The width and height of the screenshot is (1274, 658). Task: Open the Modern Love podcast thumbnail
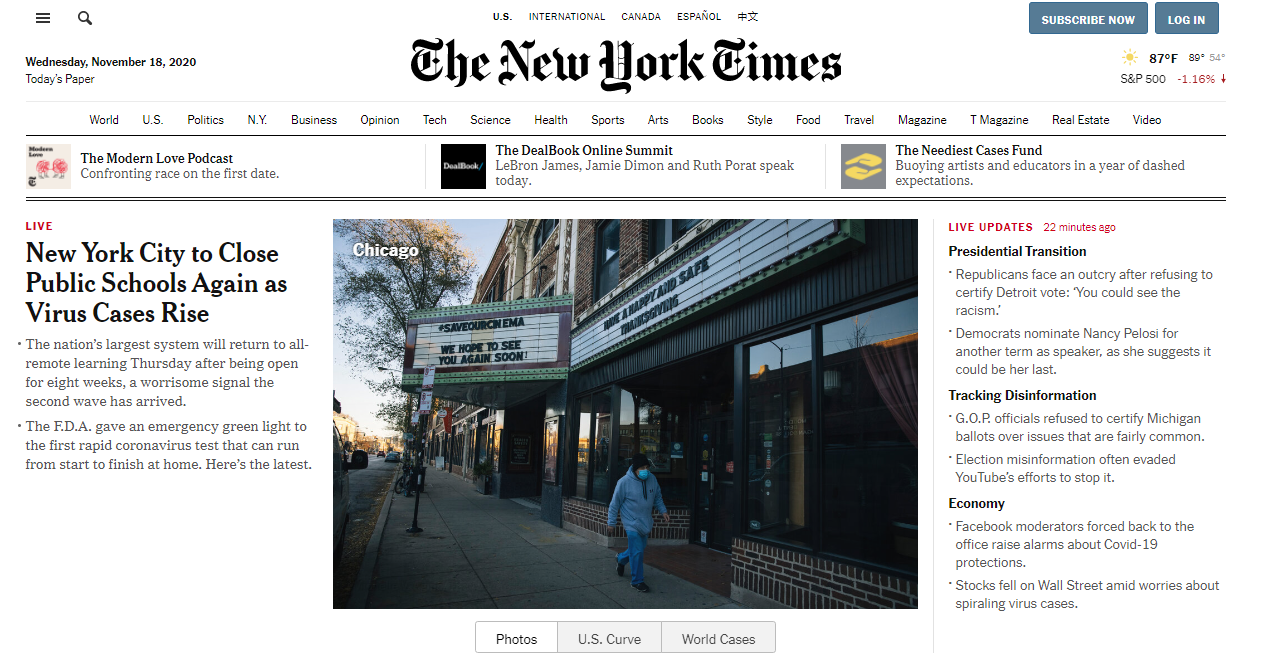[48, 166]
